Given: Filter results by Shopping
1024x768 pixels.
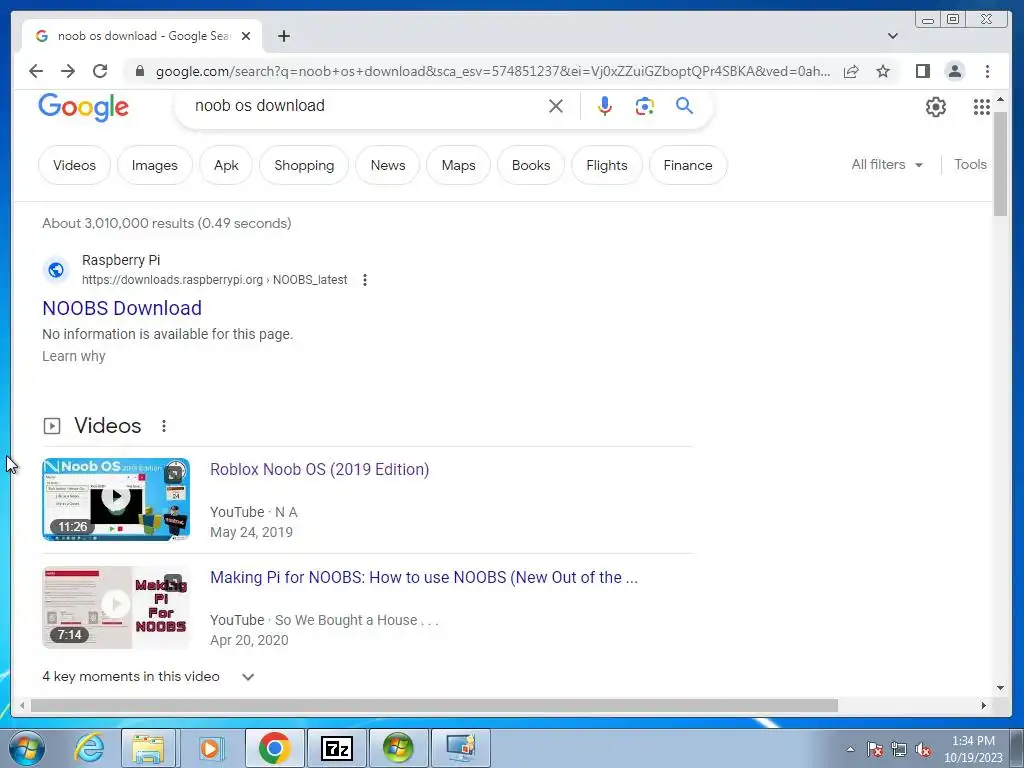Looking at the screenshot, I should [304, 165].
